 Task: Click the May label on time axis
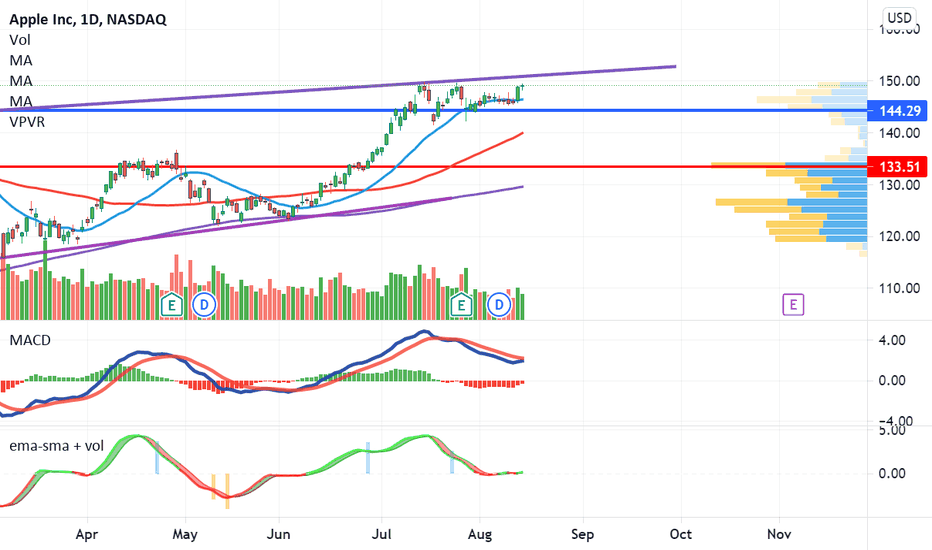(185, 535)
